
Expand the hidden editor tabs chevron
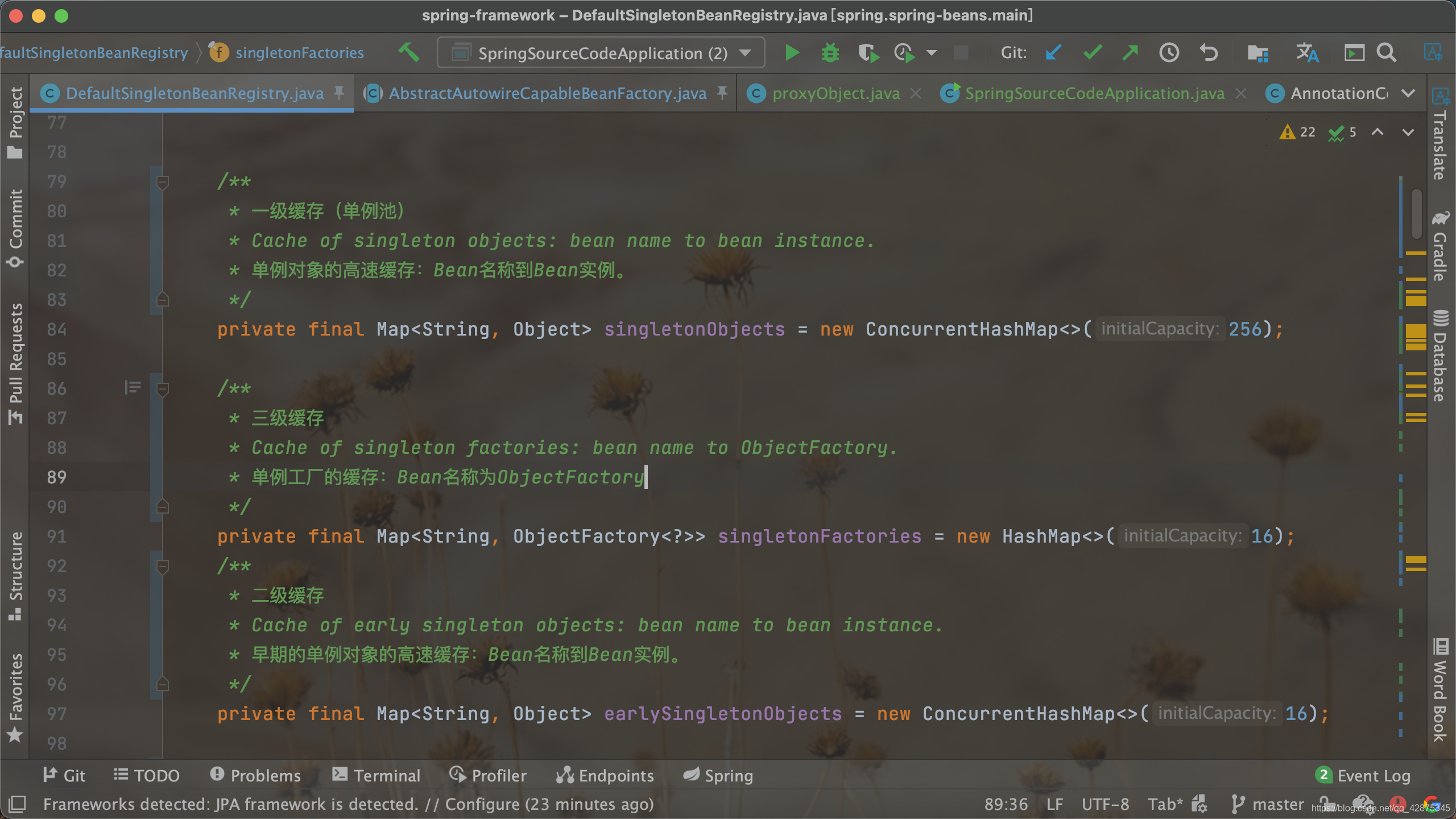click(x=1408, y=93)
